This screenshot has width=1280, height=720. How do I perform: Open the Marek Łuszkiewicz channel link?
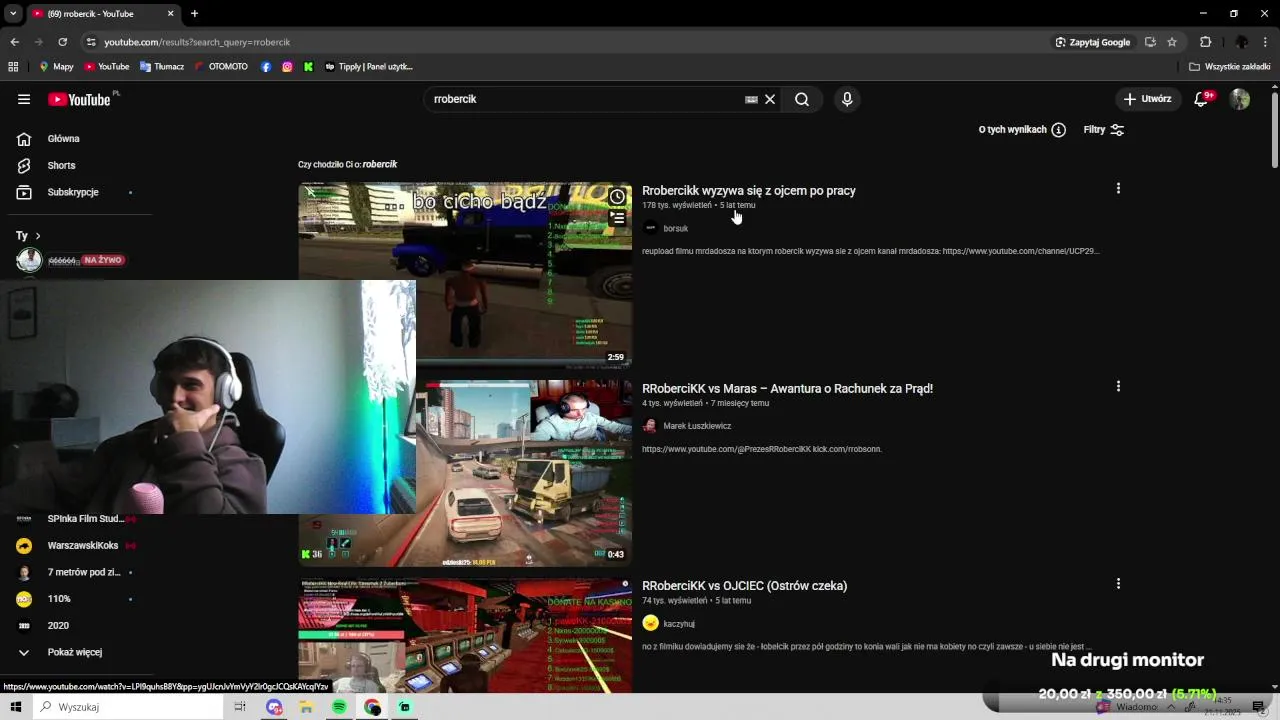pyautogui.click(x=697, y=426)
